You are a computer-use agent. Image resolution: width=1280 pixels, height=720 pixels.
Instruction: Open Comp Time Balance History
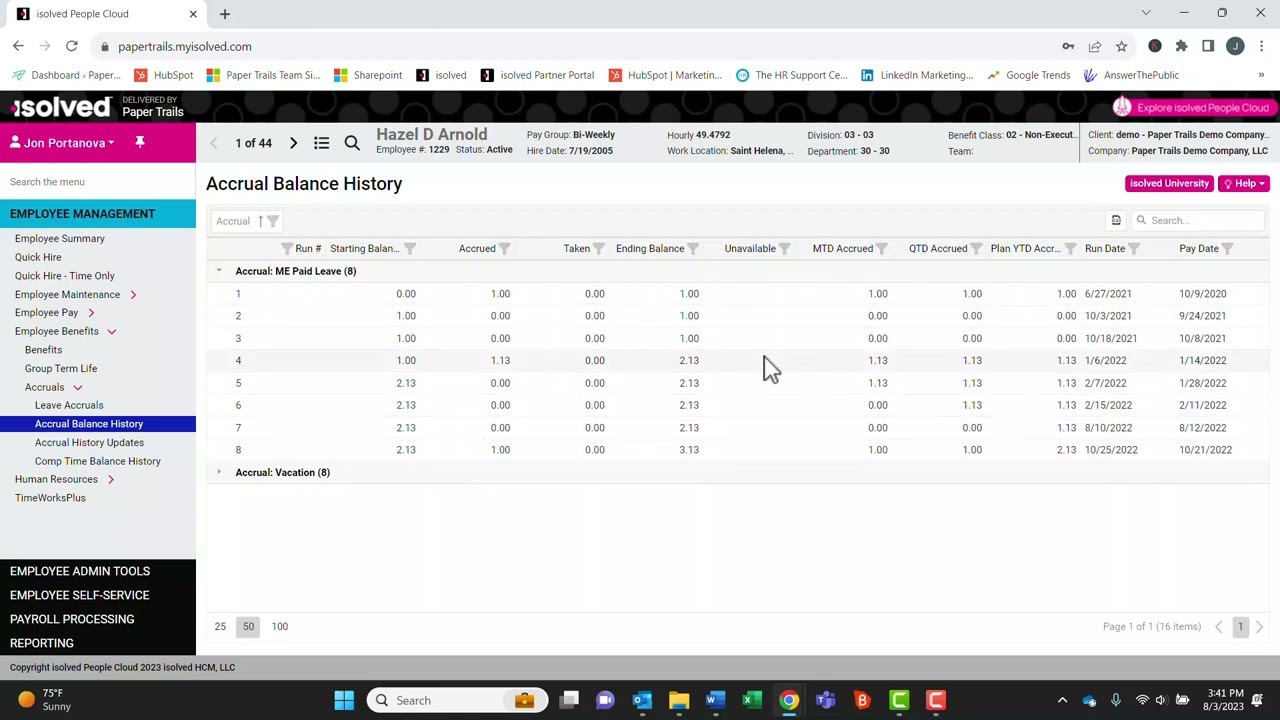point(97,461)
